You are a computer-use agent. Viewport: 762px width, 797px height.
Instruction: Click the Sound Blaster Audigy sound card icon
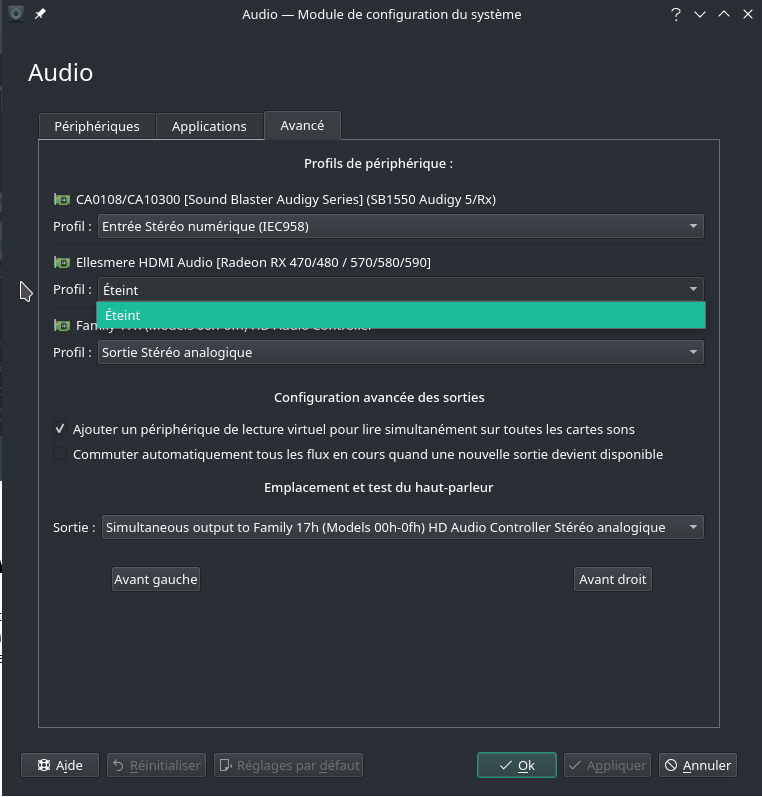click(61, 199)
